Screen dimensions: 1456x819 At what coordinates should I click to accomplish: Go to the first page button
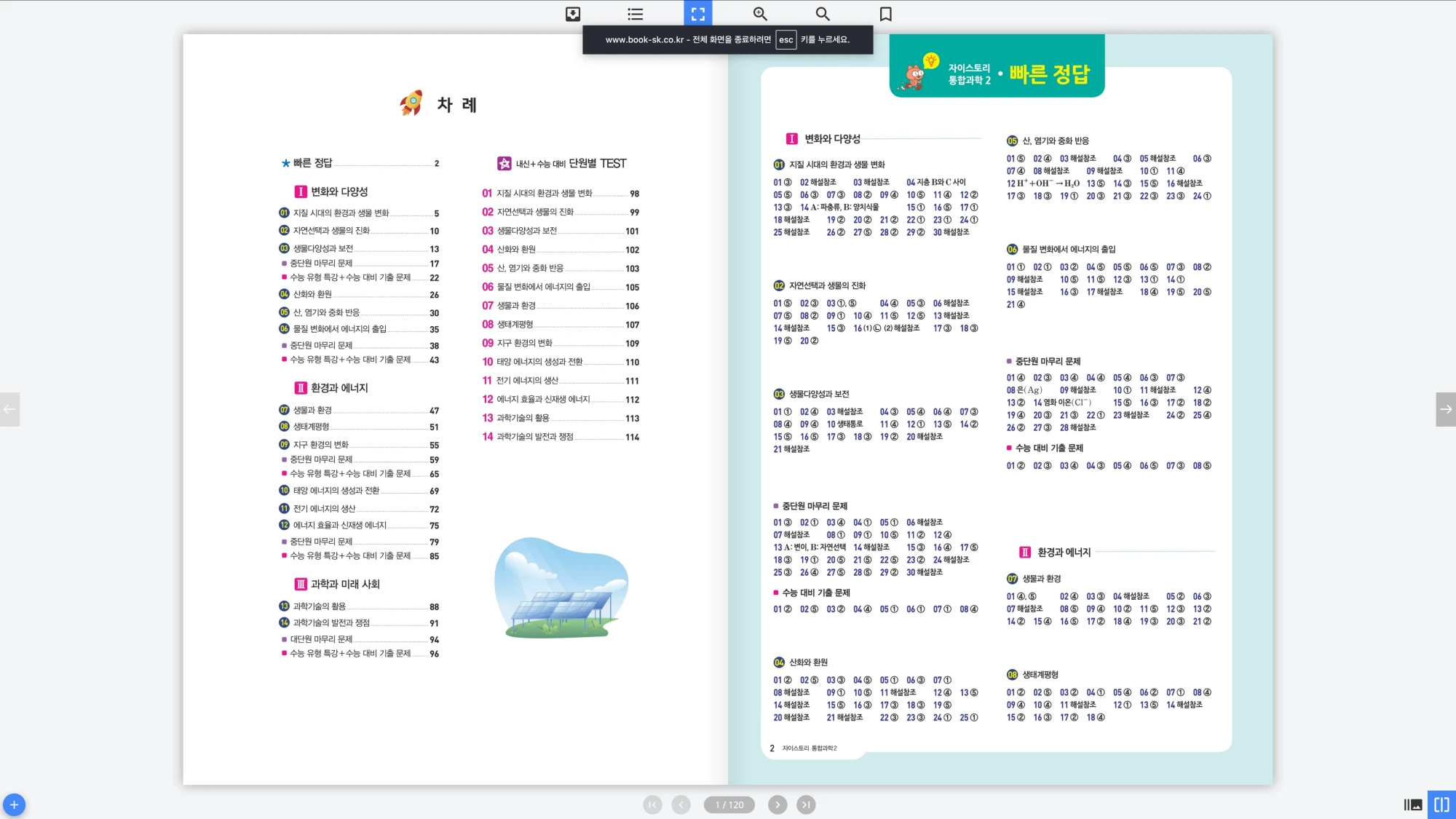[x=653, y=804]
